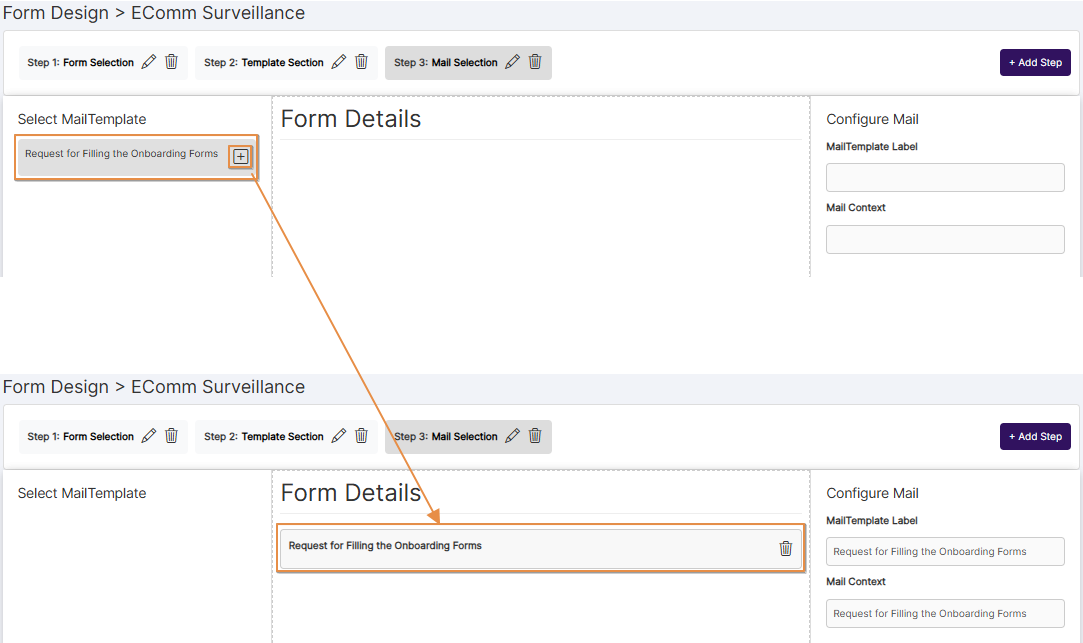
Task: Select the Request for Filling the Onboarding Forms template
Action: [120, 153]
